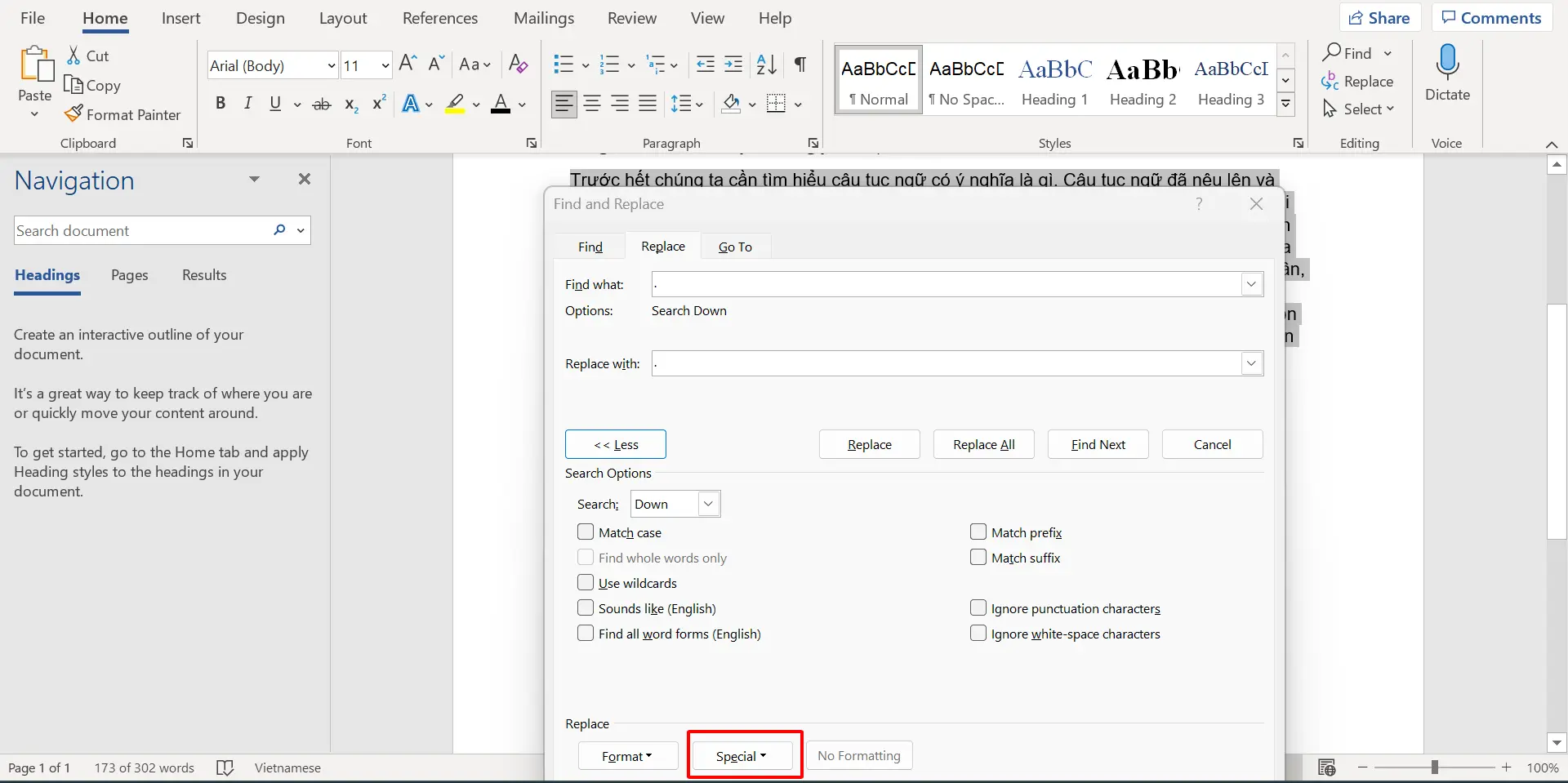Click the Numbering list icon
This screenshot has height=783, width=1568.
coord(609,65)
